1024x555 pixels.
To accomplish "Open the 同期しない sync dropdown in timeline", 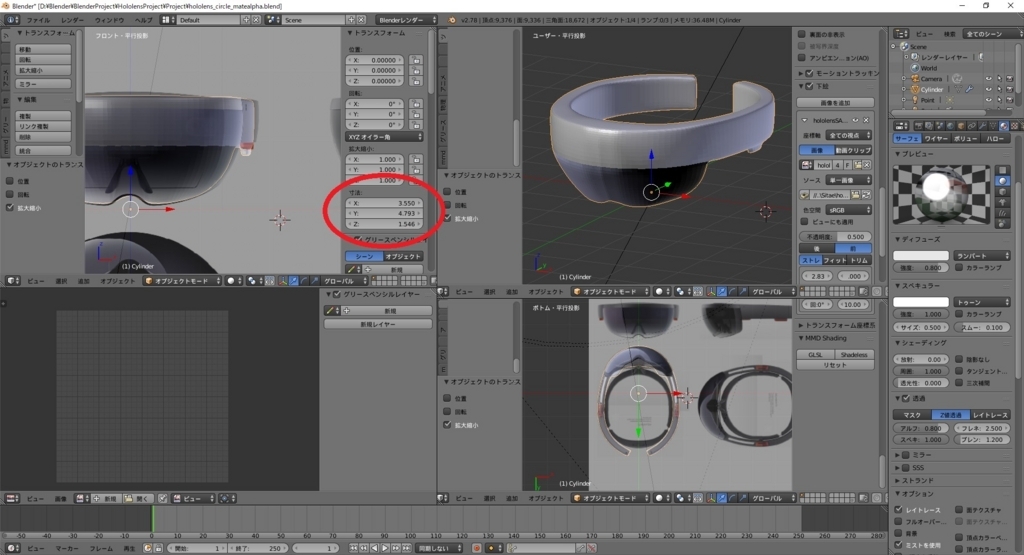I will pyautogui.click(x=440, y=548).
